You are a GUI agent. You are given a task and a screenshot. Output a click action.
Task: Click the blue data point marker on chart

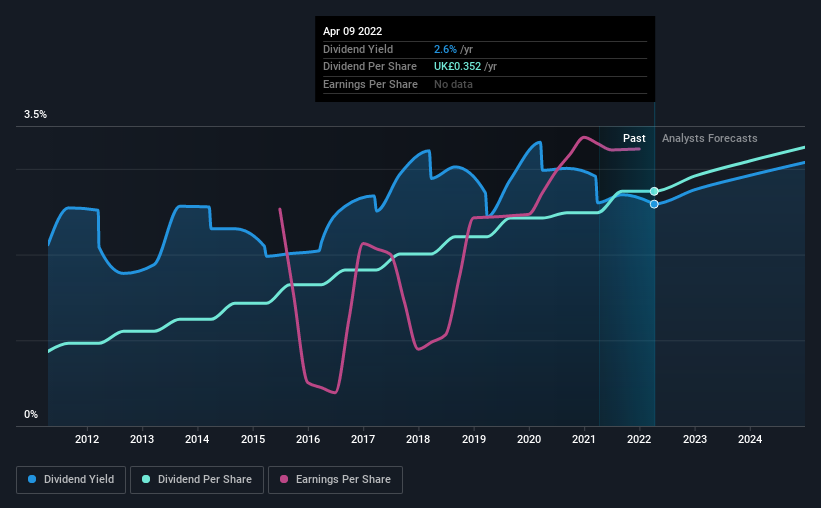[x=654, y=204]
